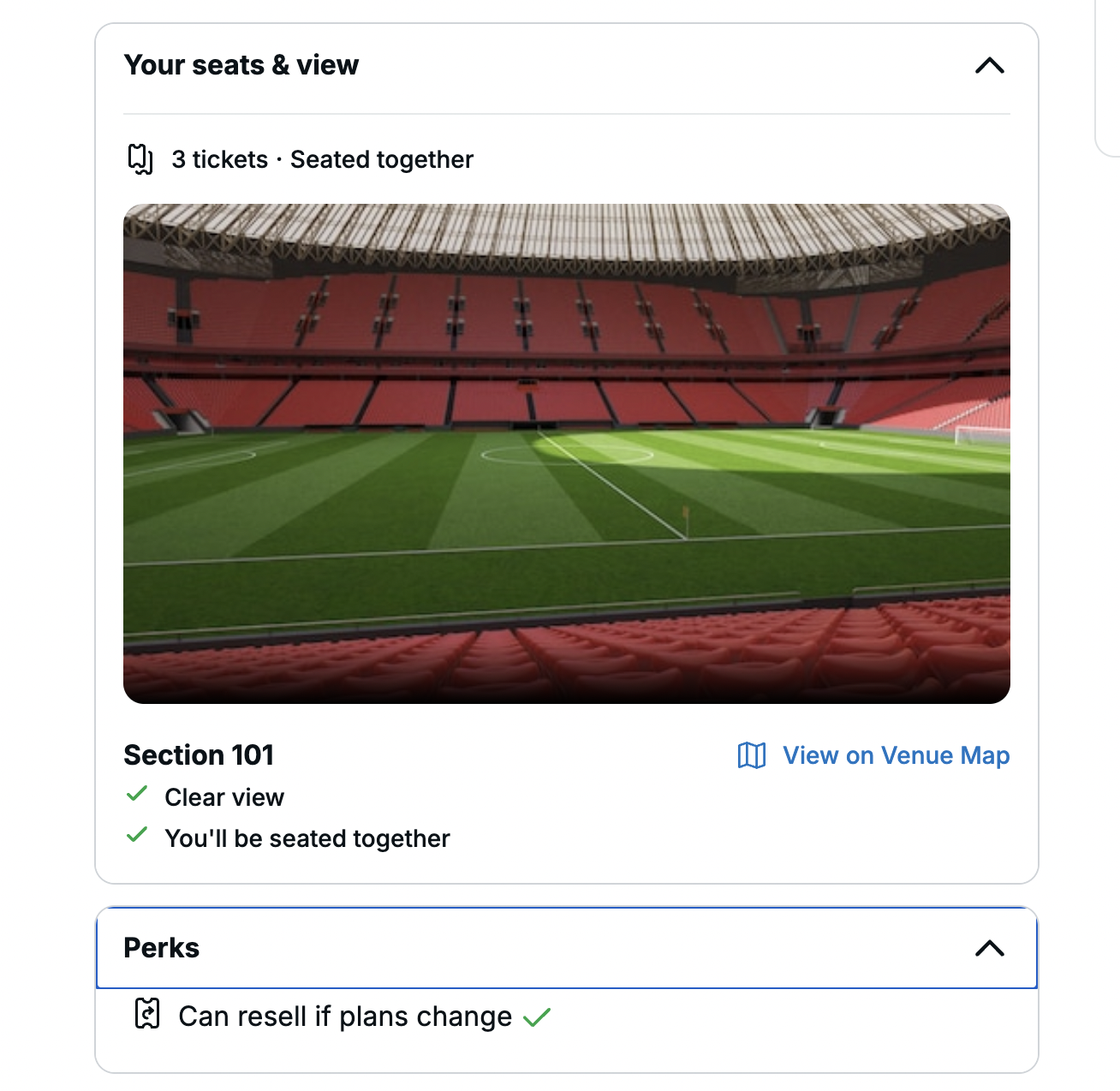This screenshot has width=1120, height=1091.
Task: Click the "Can resell if plans change" text
Action: (x=345, y=1016)
